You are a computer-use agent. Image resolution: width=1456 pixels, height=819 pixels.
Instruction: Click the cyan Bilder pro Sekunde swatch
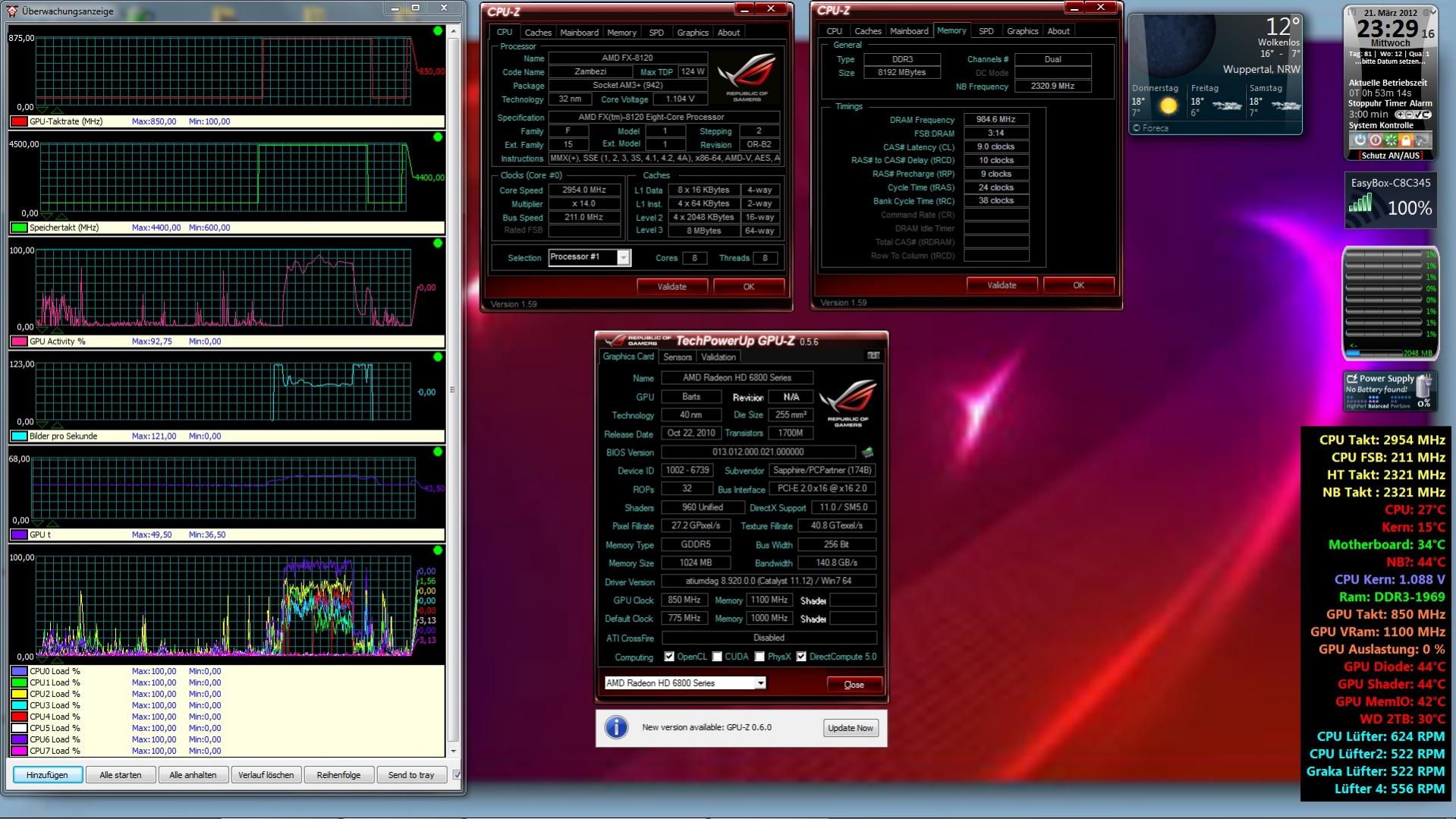tap(19, 436)
